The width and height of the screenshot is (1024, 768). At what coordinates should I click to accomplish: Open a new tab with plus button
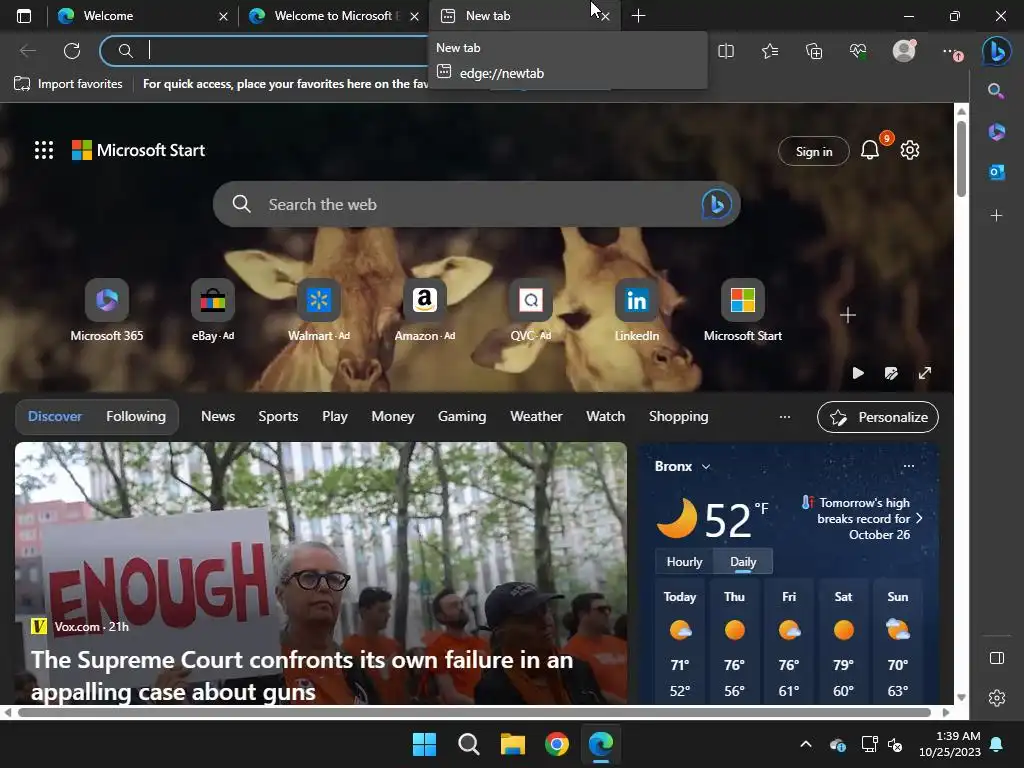click(638, 16)
